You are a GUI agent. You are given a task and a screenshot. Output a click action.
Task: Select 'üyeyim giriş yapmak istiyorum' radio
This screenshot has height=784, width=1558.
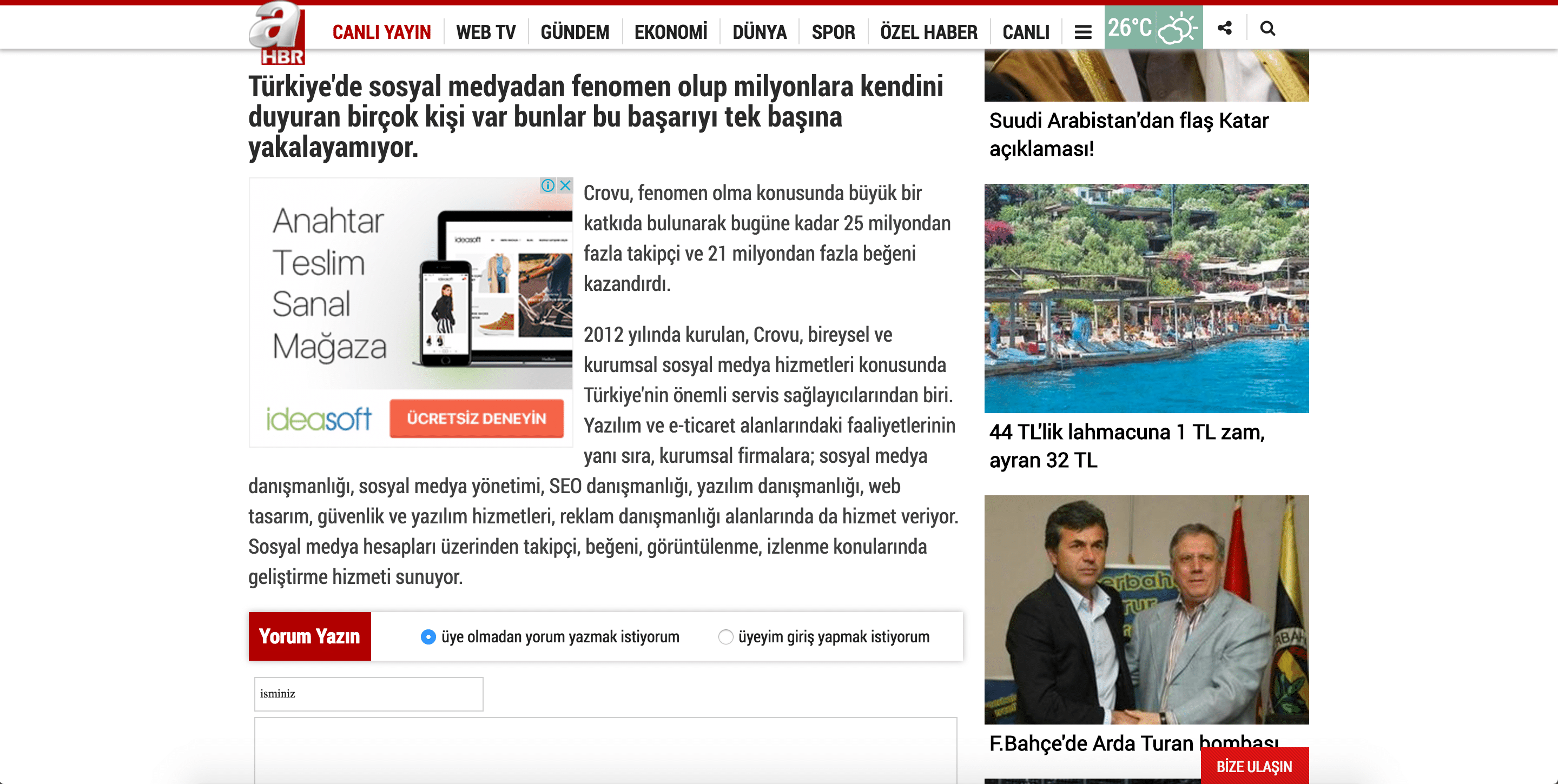click(725, 636)
